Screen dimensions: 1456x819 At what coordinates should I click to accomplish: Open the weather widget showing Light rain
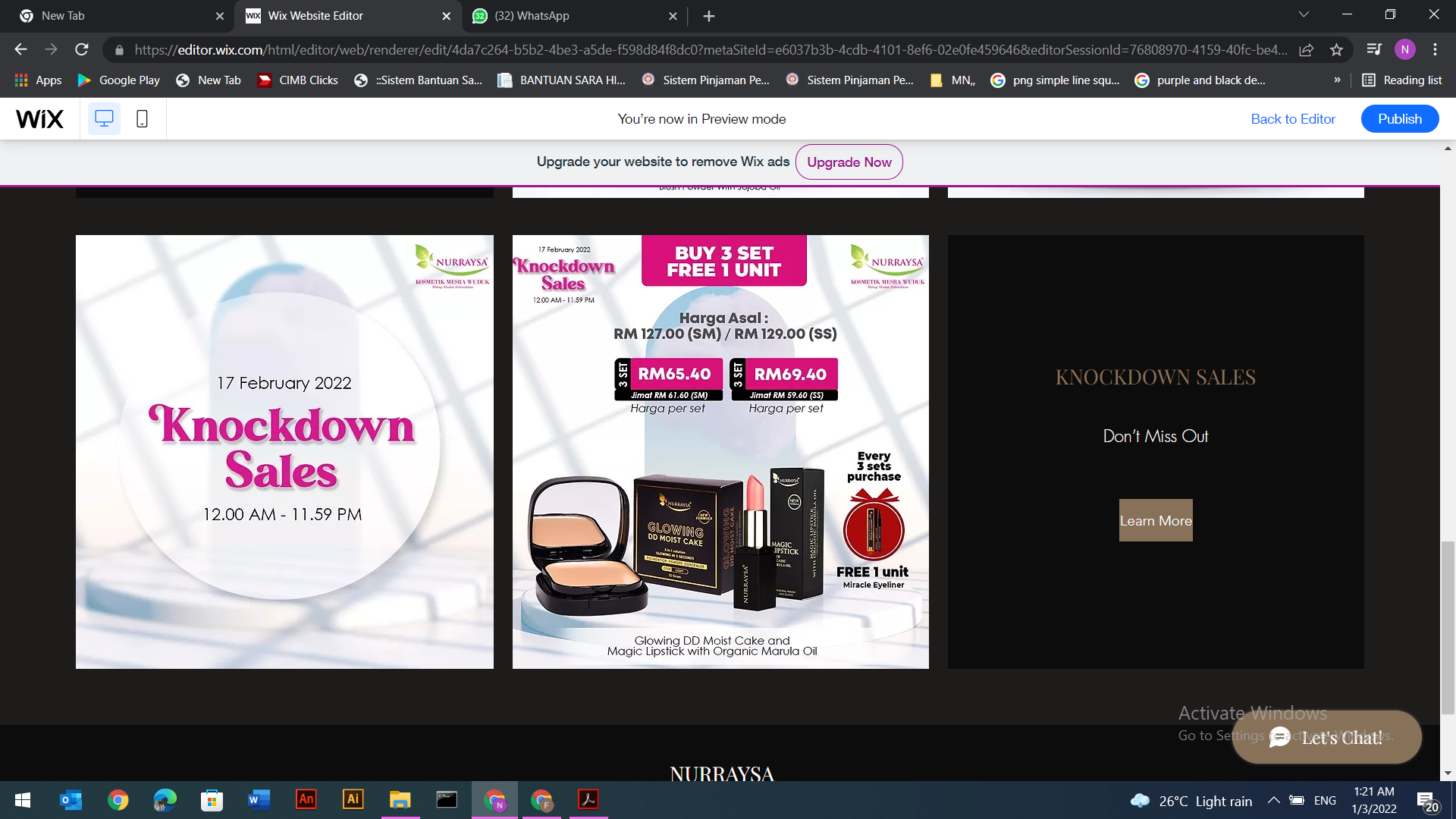1191,801
